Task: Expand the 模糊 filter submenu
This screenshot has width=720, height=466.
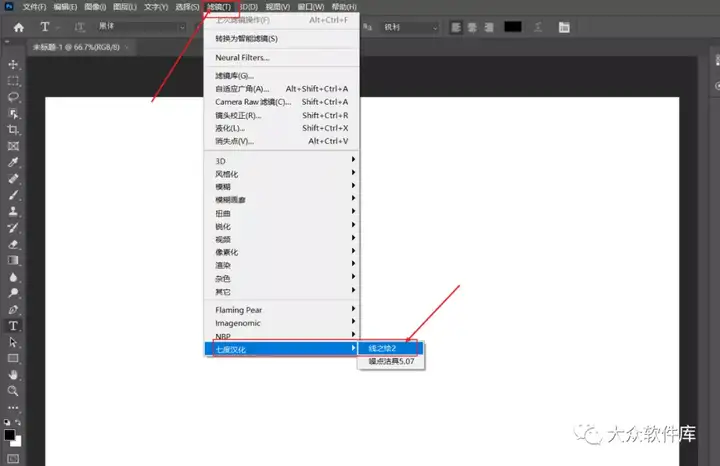Action: tap(281, 187)
